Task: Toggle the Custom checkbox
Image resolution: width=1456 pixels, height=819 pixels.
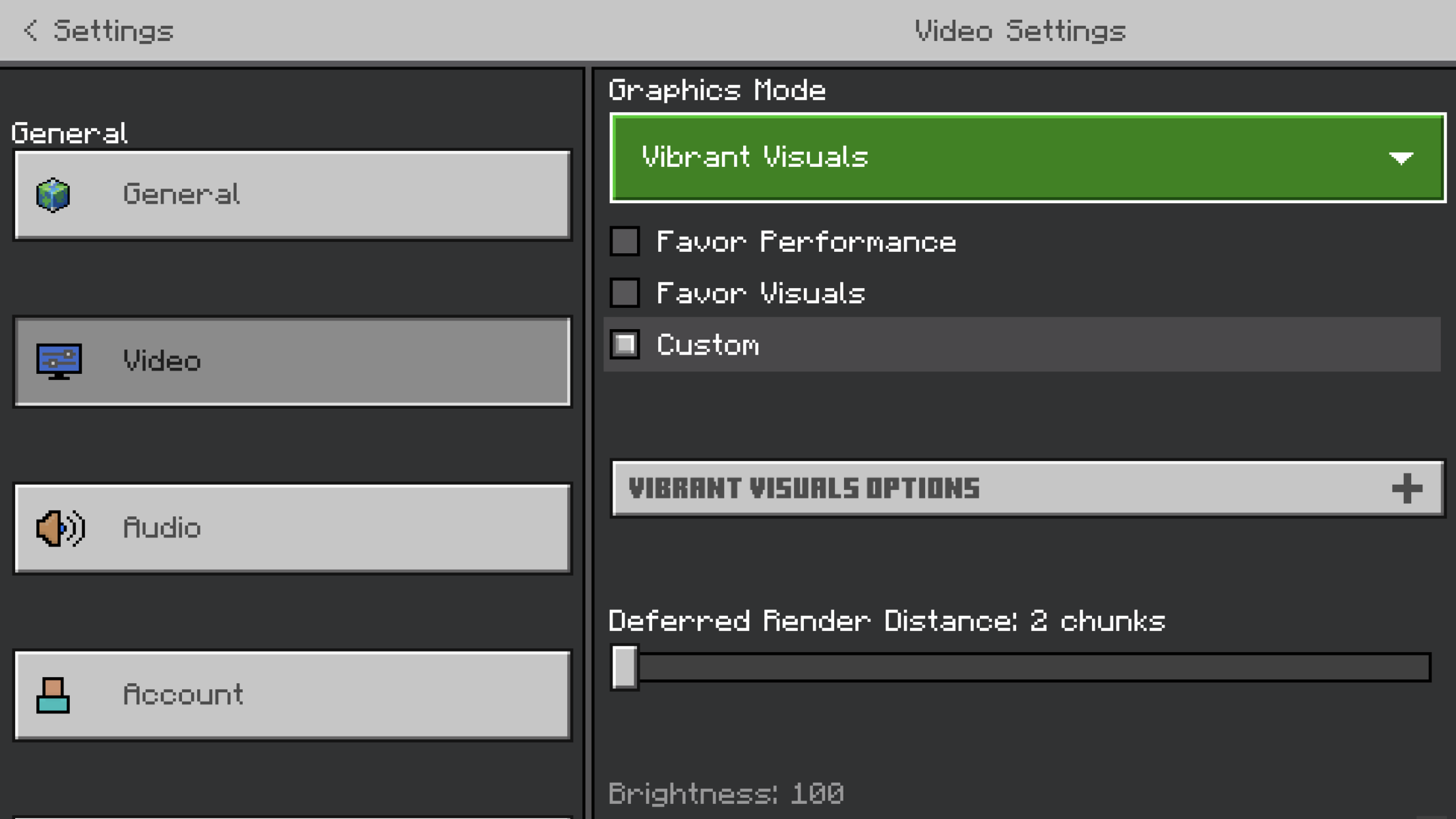Action: pyautogui.click(x=624, y=344)
